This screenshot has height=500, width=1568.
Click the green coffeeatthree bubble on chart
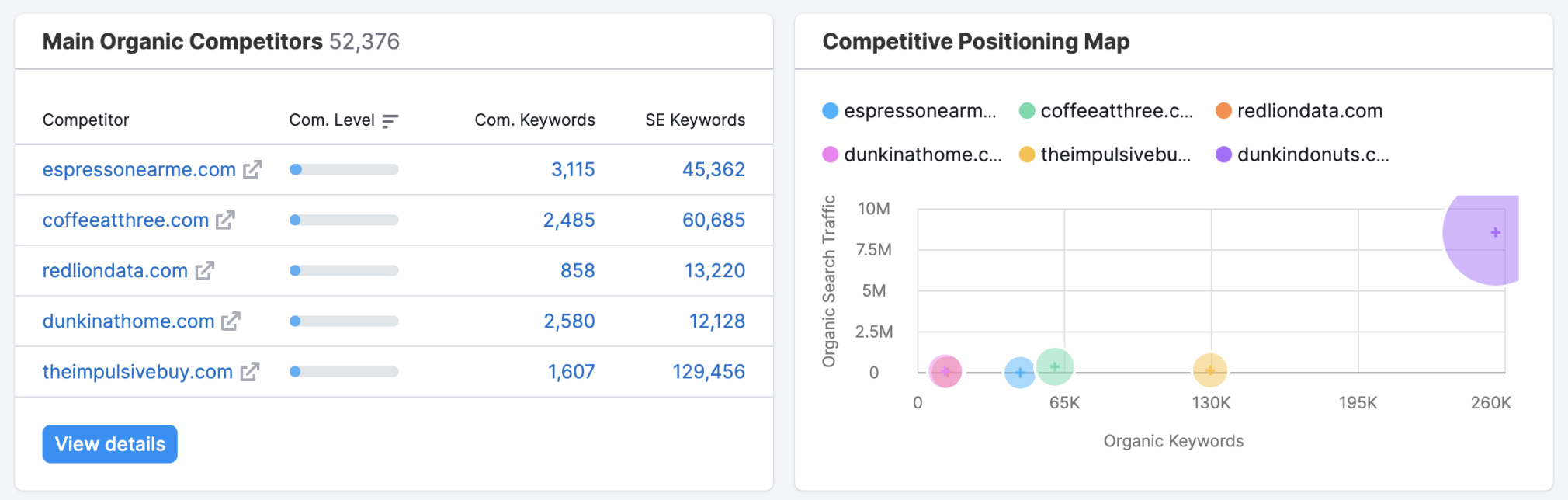(1054, 366)
